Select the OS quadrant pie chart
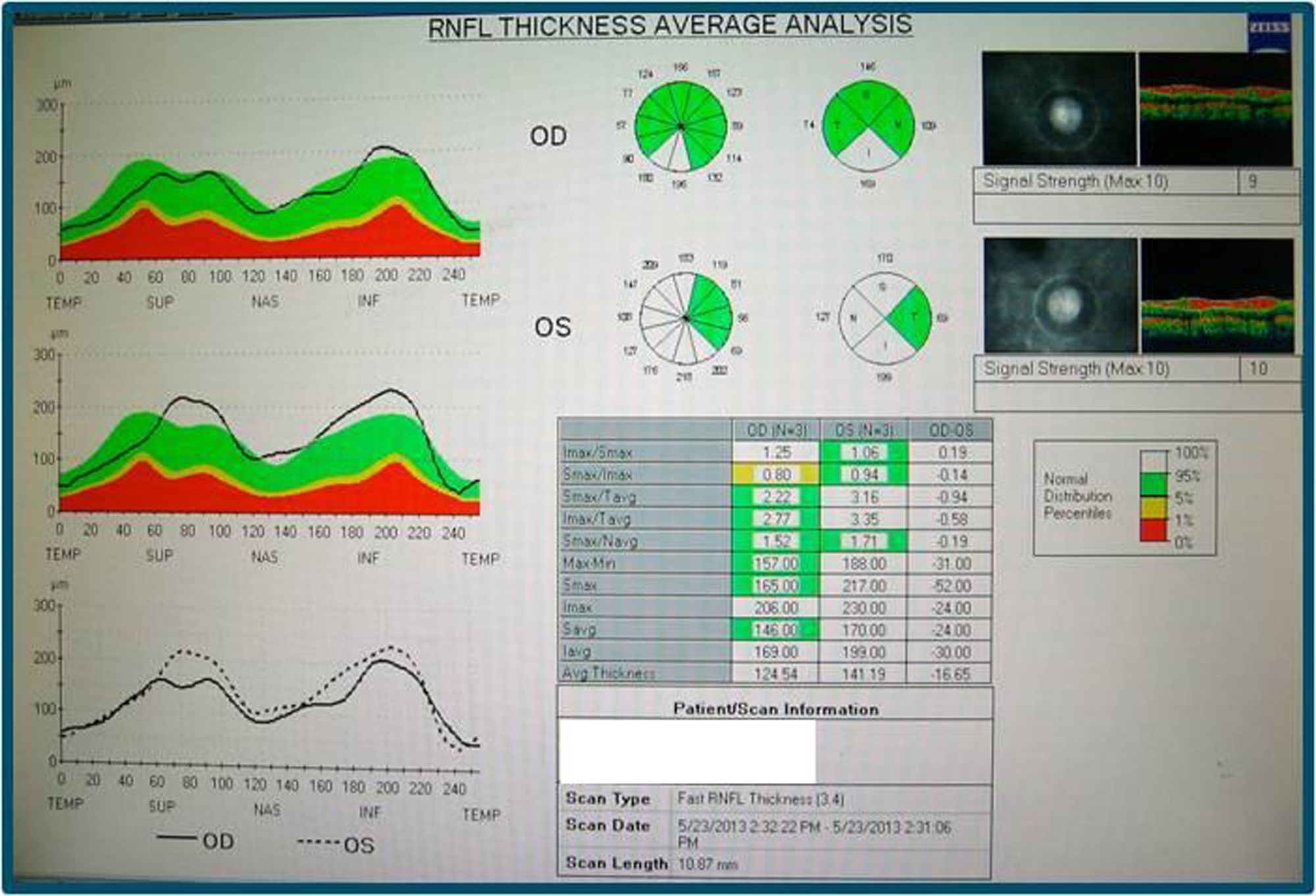The image size is (1316, 896). (x=885, y=318)
